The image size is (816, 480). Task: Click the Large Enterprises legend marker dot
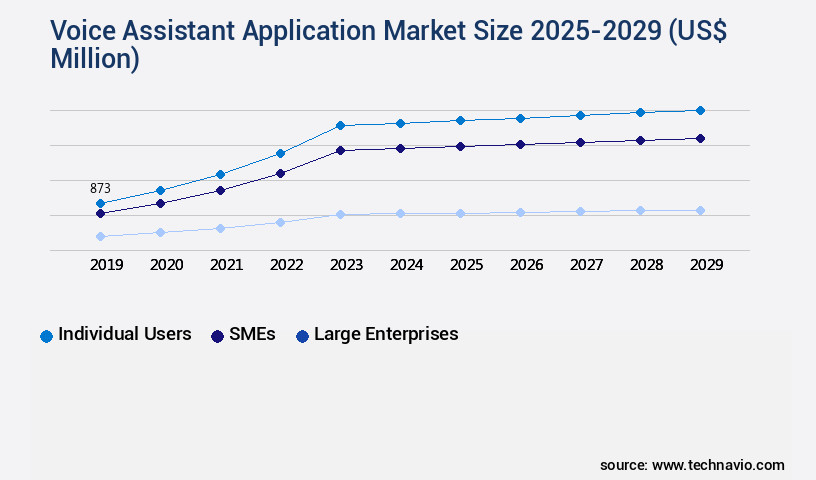pyautogui.click(x=302, y=336)
